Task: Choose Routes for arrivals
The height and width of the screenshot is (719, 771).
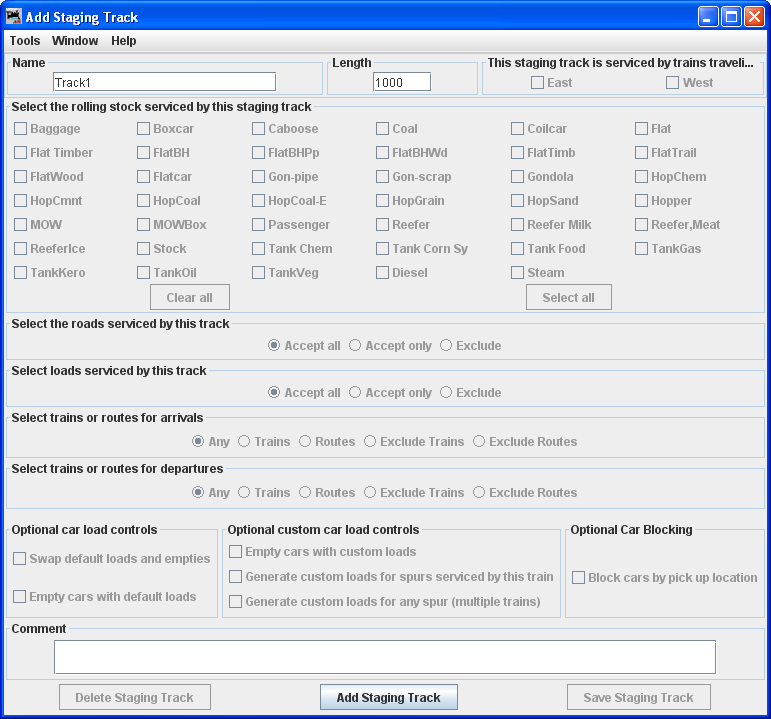Action: (306, 442)
